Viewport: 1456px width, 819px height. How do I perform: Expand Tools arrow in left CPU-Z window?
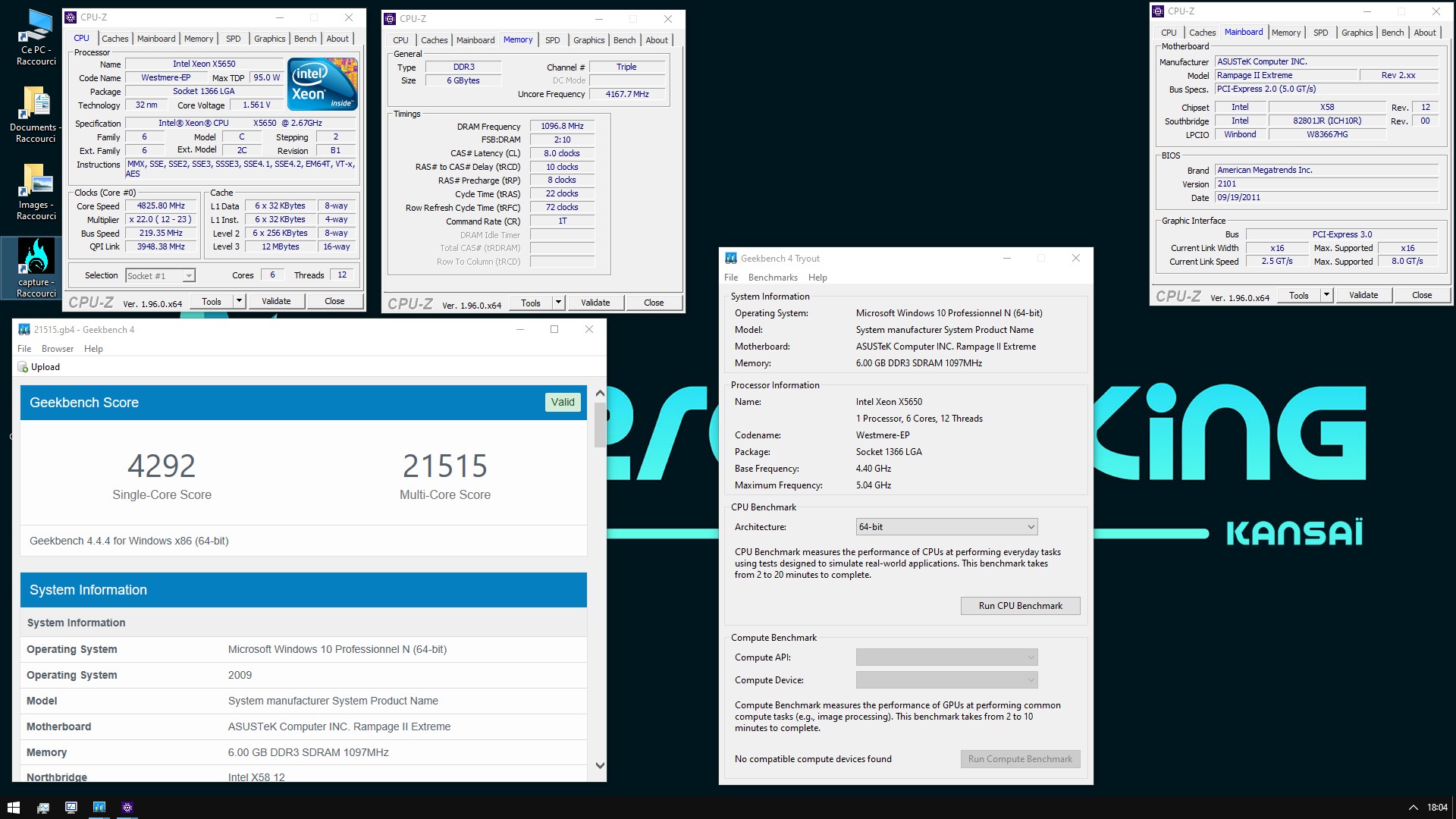pos(239,301)
